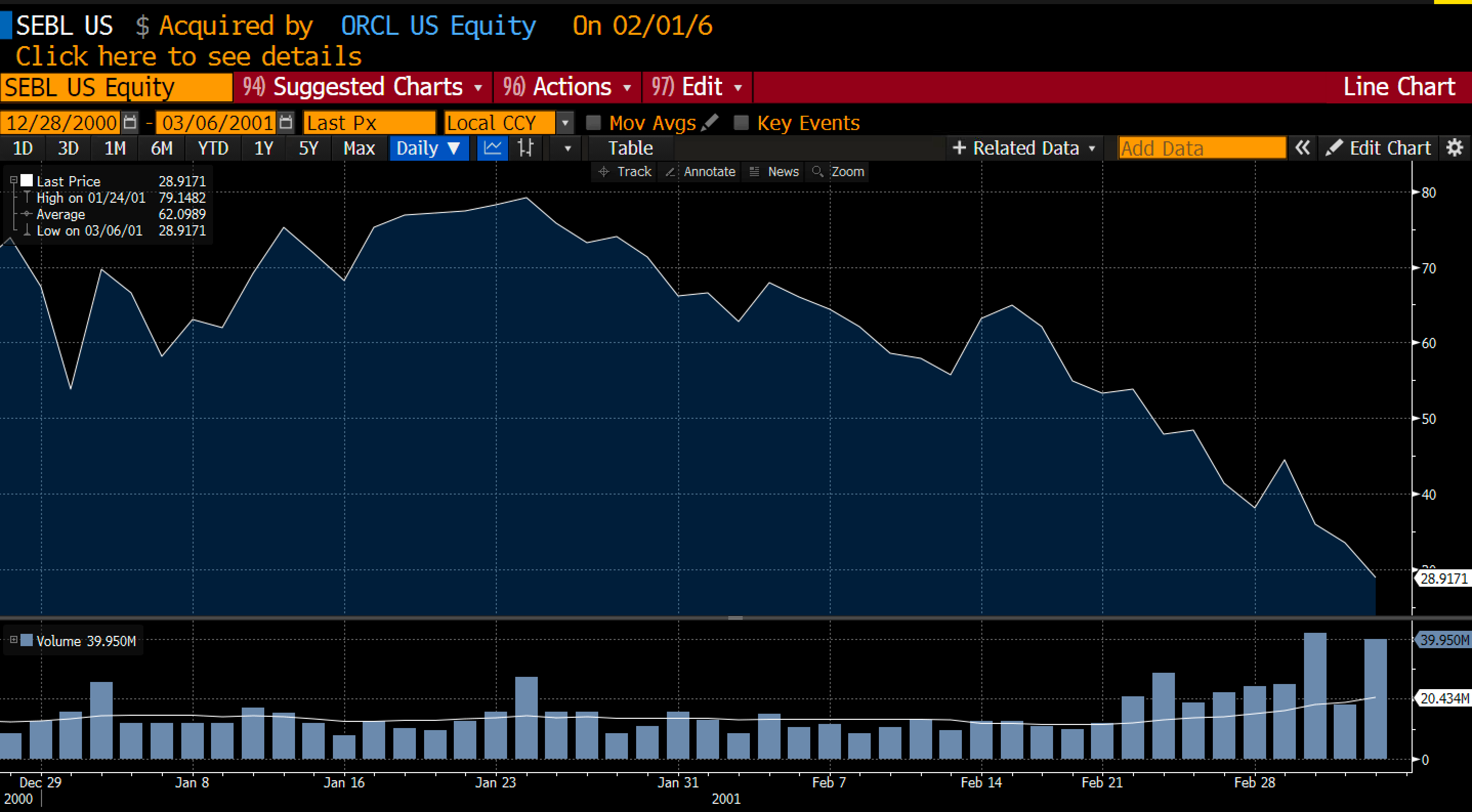The image size is (1472, 812).
Task: Activate the Zoom magnifier tool
Action: click(838, 172)
